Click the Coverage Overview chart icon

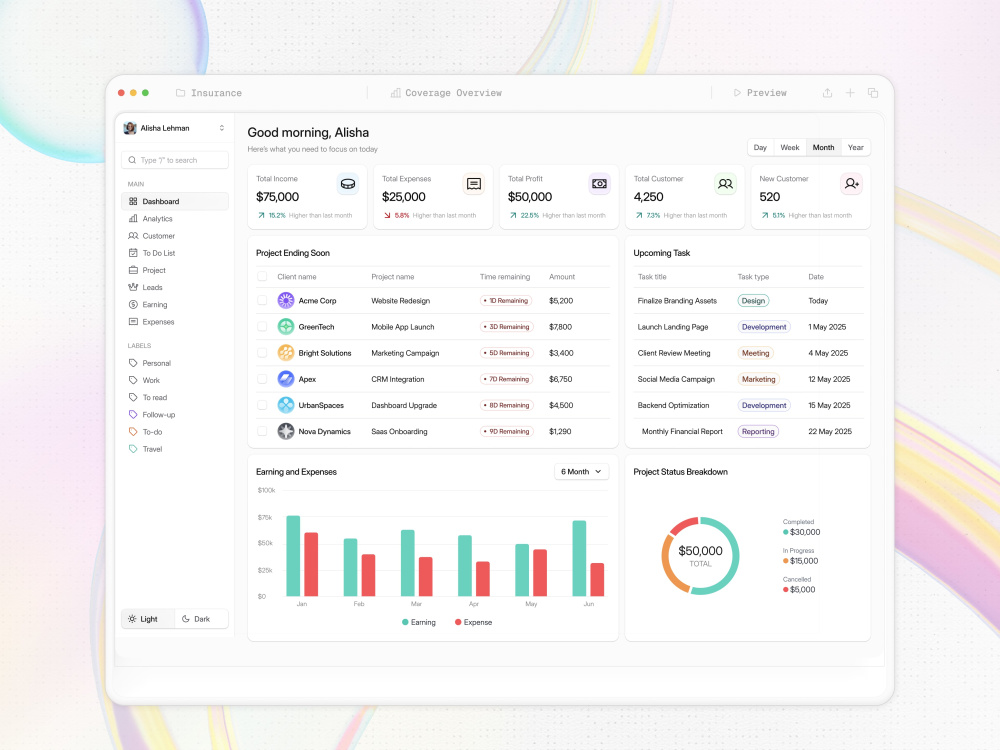point(395,93)
